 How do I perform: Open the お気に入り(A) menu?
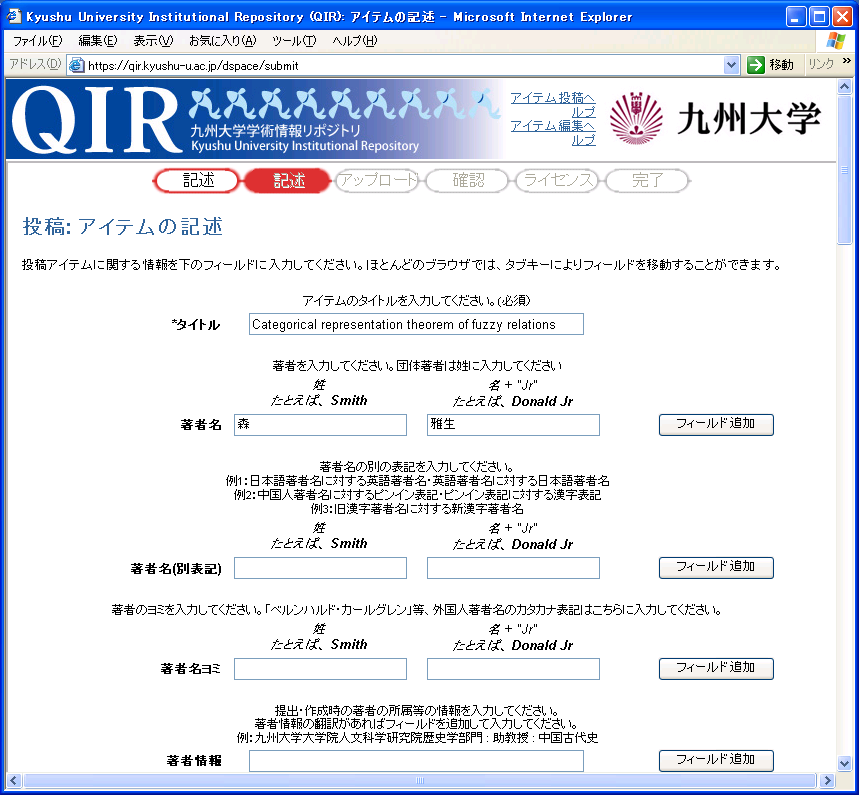coord(221,41)
